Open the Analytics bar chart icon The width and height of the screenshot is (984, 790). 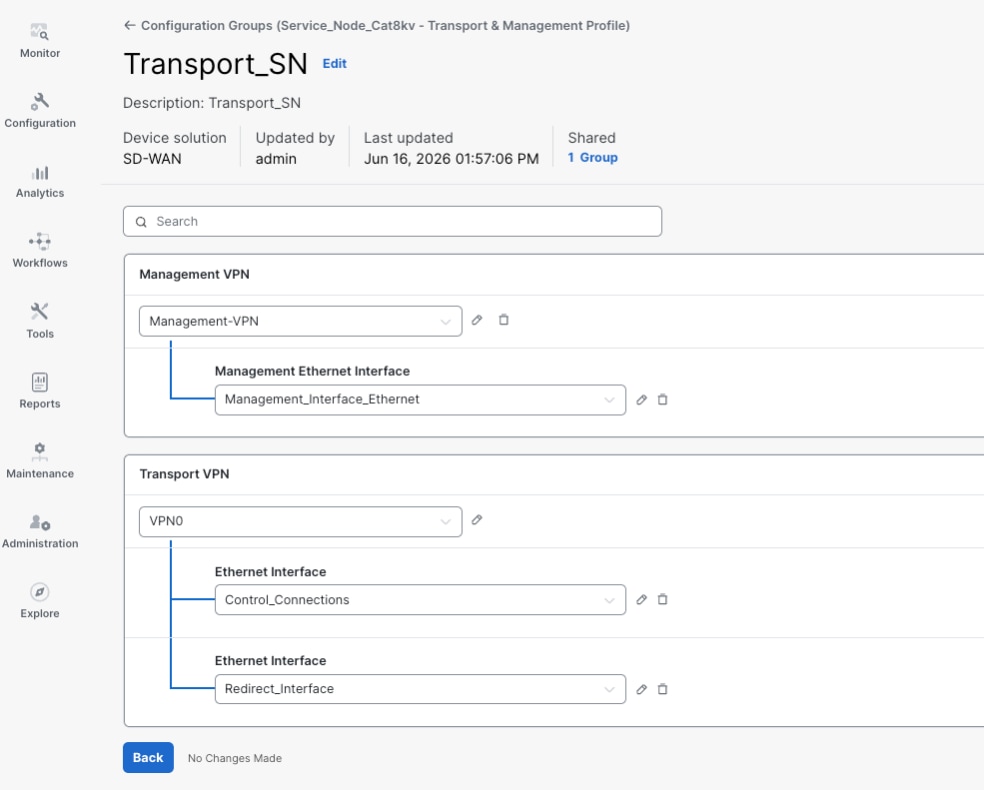pos(40,173)
